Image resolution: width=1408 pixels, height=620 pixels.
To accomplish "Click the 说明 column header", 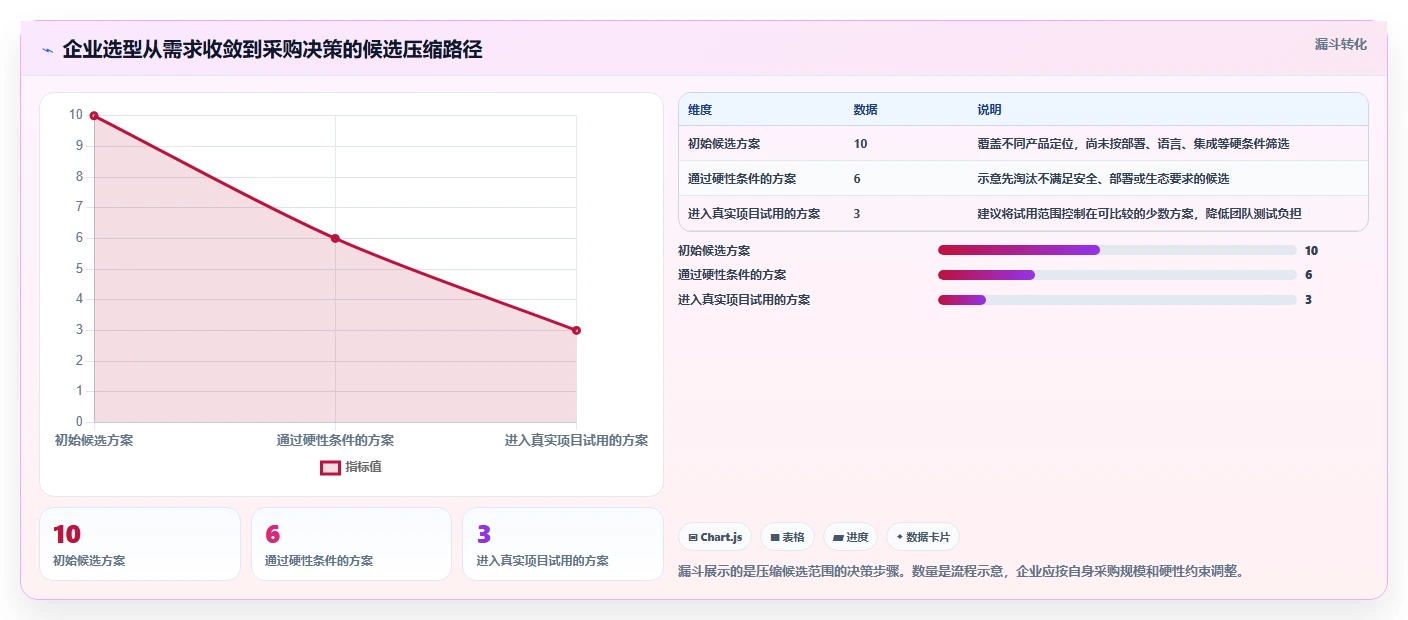I will [x=989, y=110].
